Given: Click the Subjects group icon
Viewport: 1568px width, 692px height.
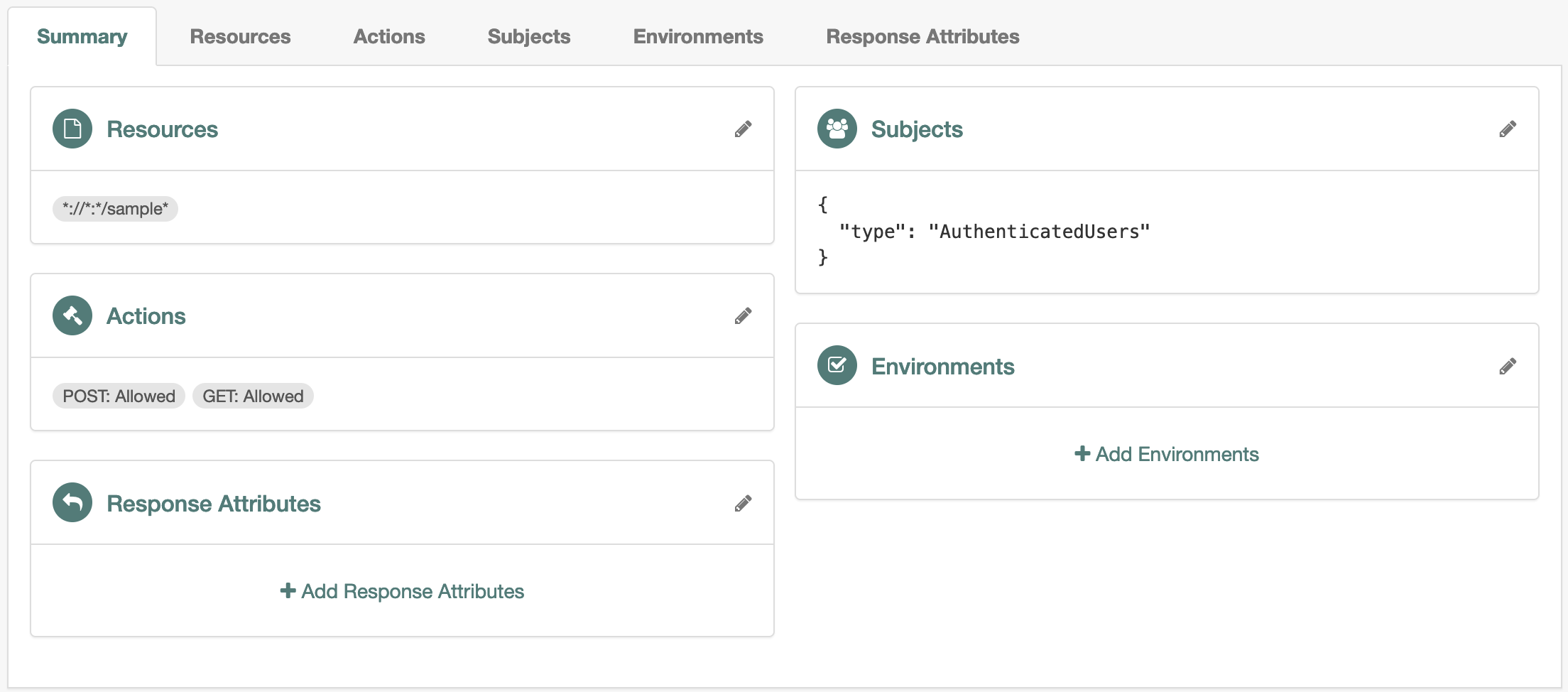Looking at the screenshot, I should click(x=837, y=129).
